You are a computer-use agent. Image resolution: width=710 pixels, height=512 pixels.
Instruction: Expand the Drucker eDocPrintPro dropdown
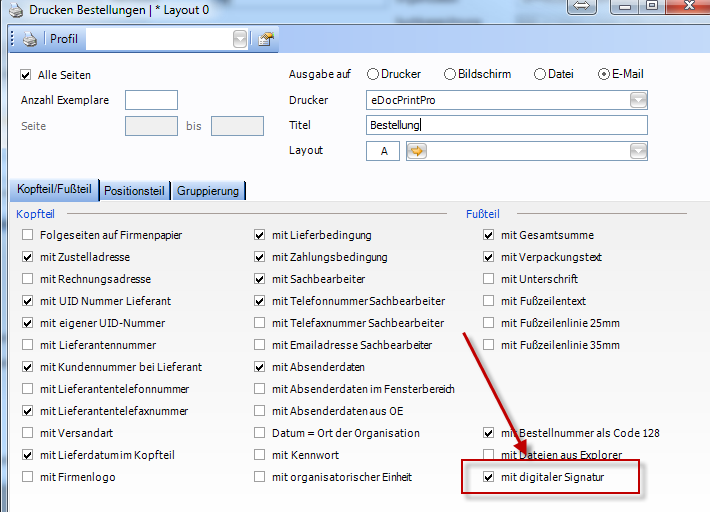(x=638, y=100)
